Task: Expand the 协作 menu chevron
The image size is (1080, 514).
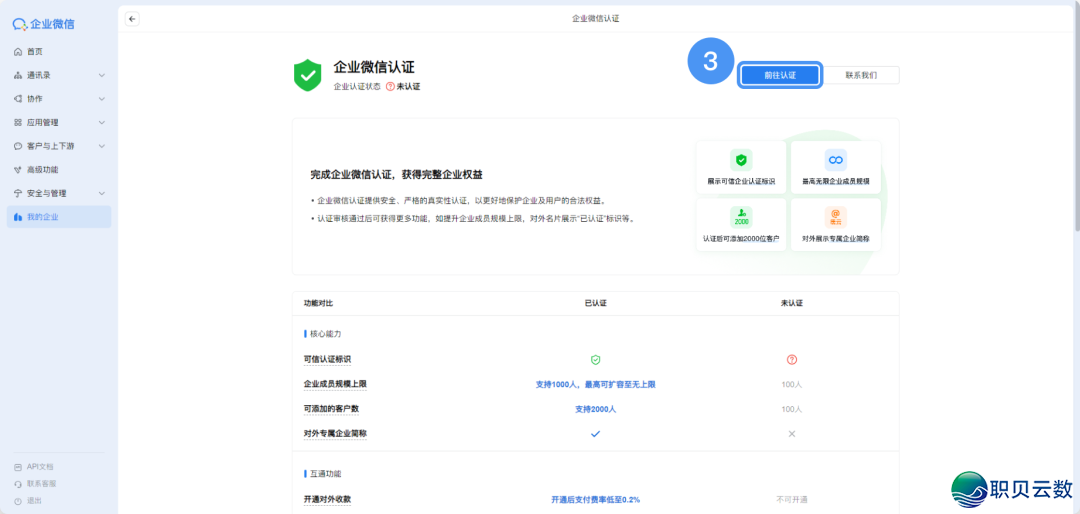Action: point(101,99)
